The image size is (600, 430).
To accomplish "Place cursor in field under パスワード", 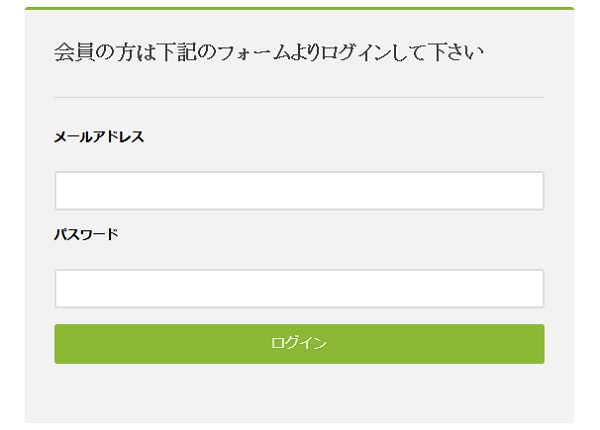I will coord(299,289).
